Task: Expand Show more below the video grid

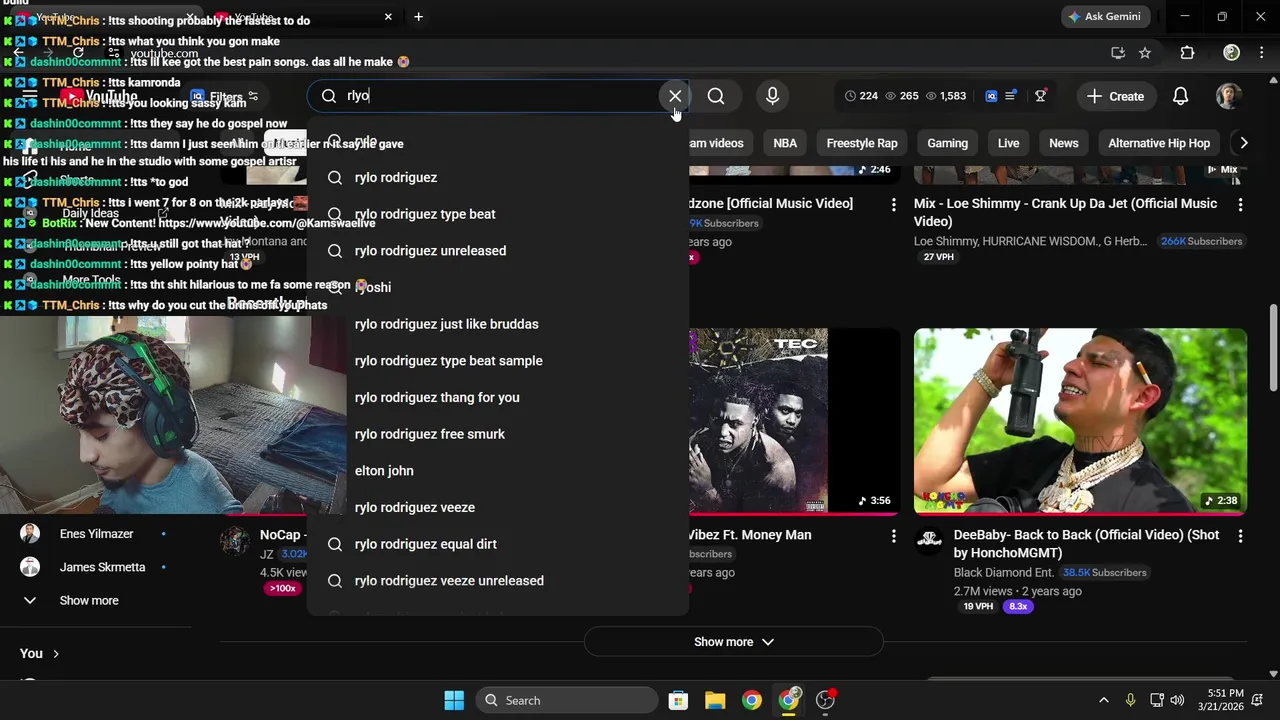Action: point(733,642)
